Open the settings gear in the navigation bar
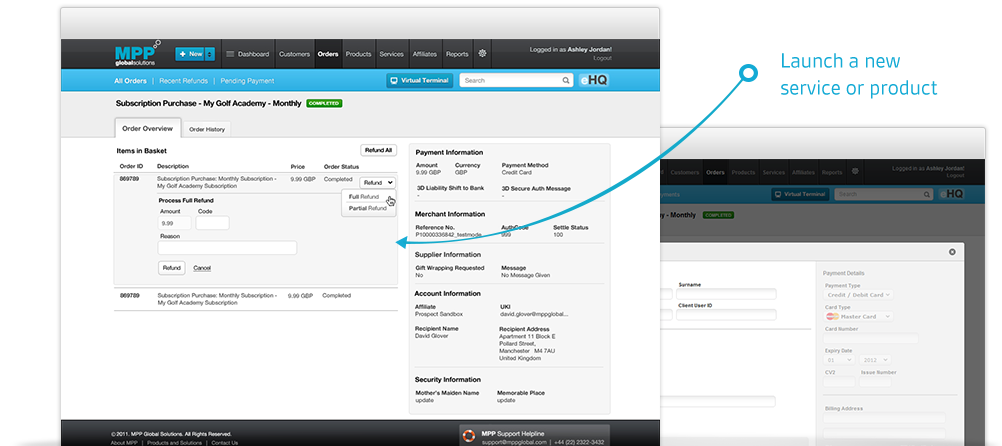 click(x=482, y=54)
